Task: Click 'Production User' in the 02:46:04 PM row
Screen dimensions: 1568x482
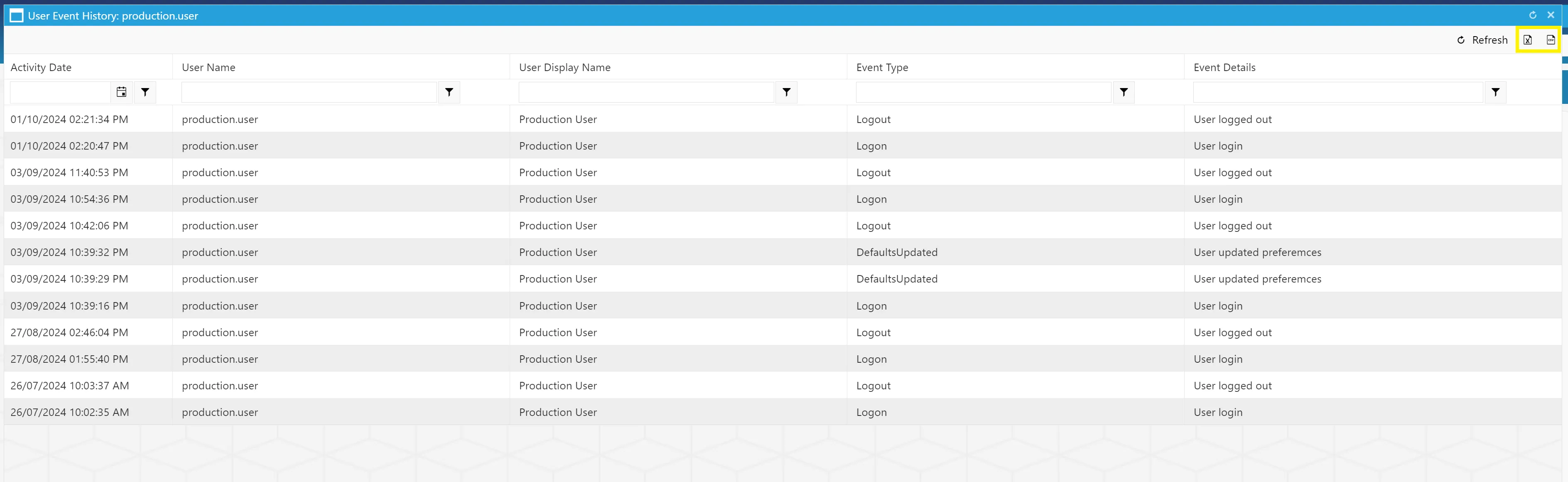Action: [x=557, y=332]
